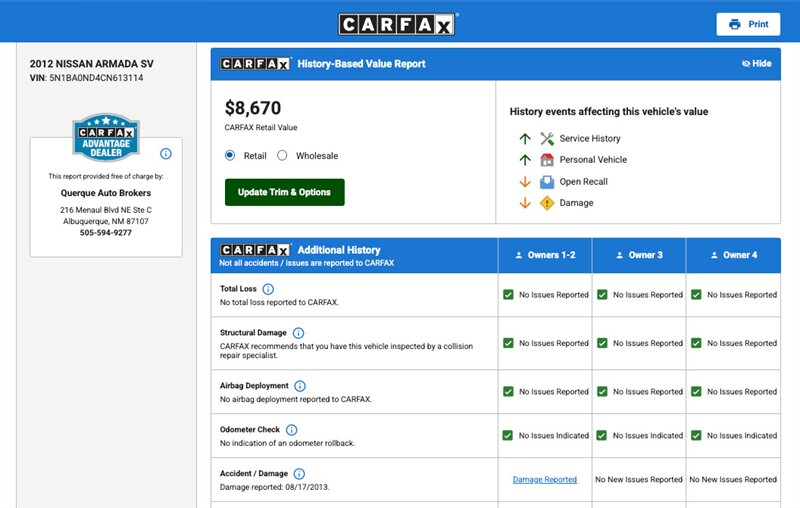Click the orange down arrow beside Damage
Image resolution: width=800 pixels, height=508 pixels.
tap(525, 203)
